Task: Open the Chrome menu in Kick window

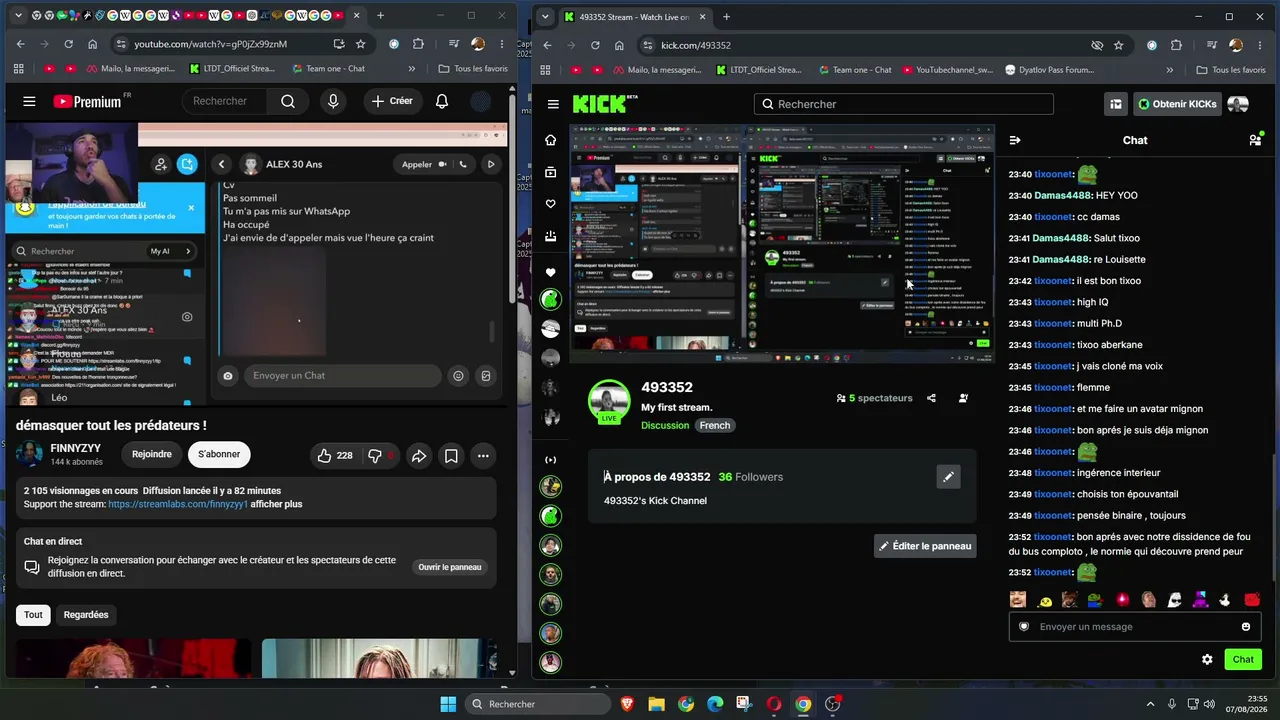Action: click(x=1262, y=45)
